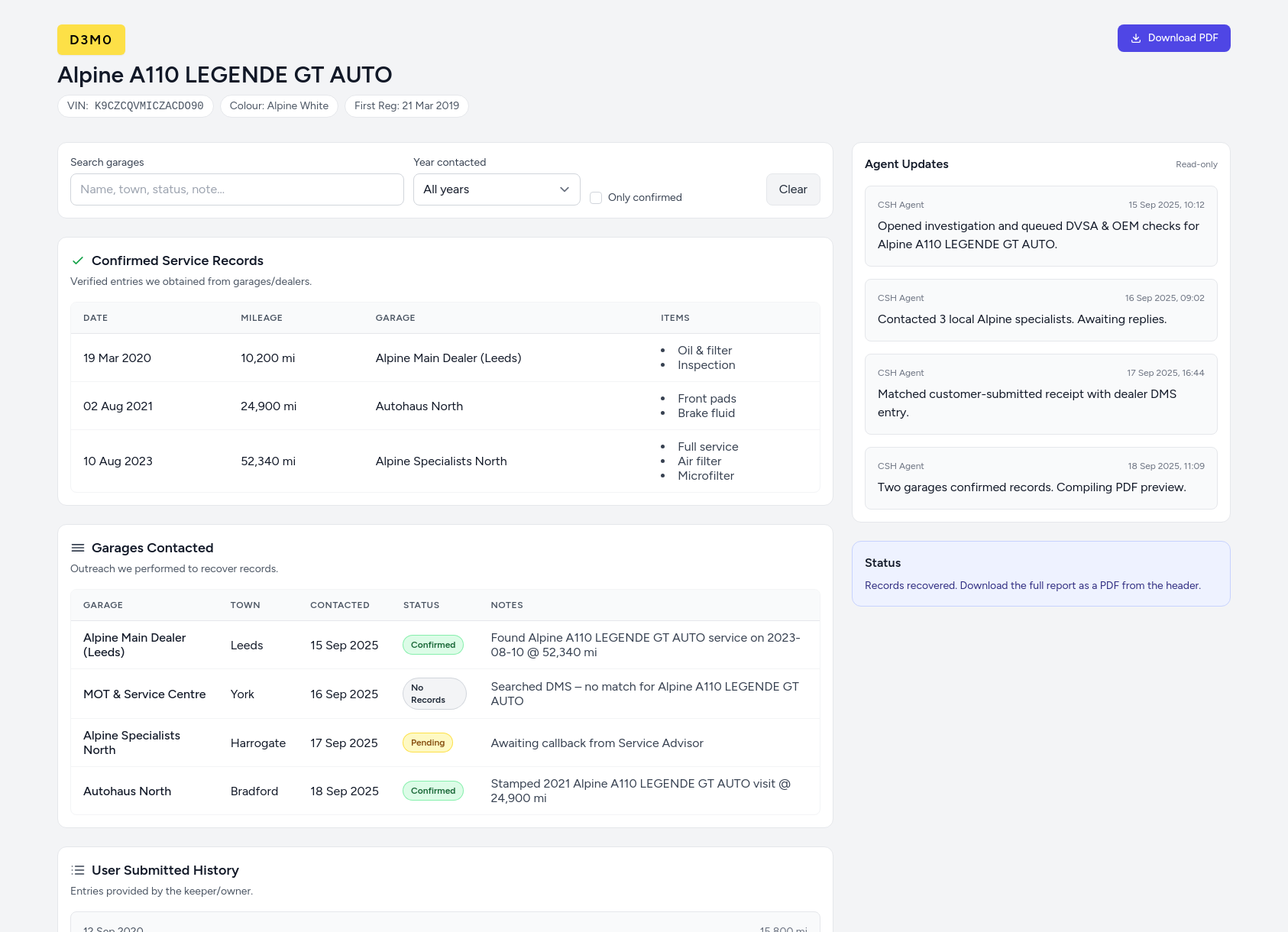This screenshot has height=932, width=1288.
Task: Click the download icon on Download PDF button
Action: (1136, 37)
